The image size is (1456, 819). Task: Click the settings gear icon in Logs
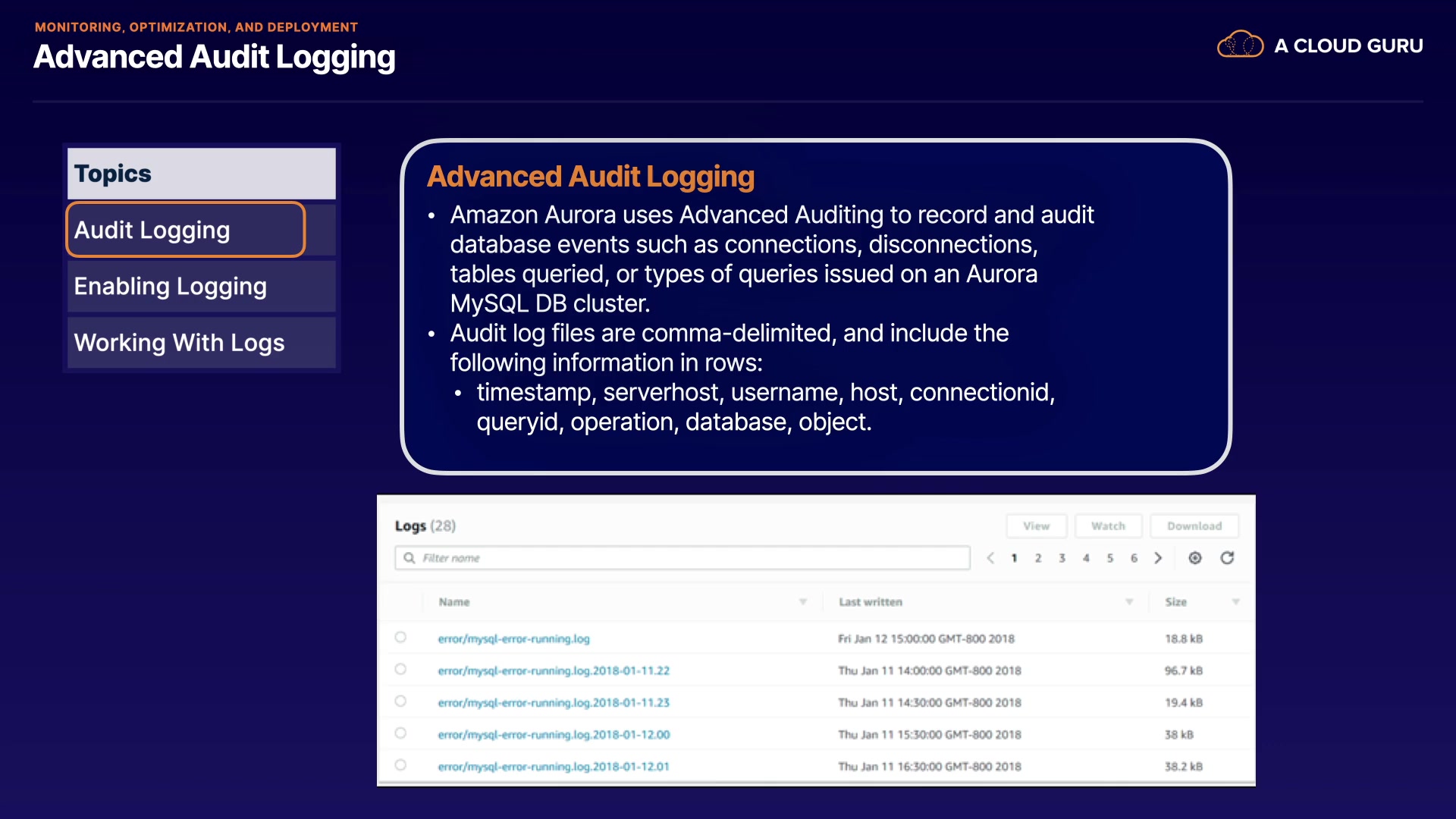point(1195,558)
